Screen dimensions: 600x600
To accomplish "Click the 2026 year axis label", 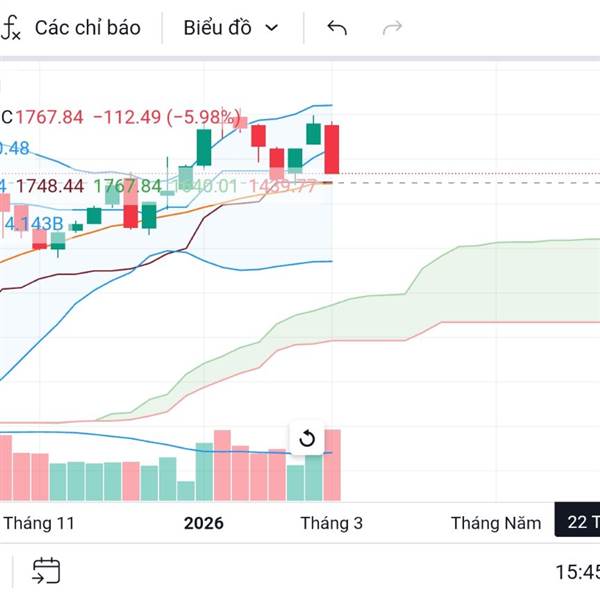I will click(x=204, y=523).
